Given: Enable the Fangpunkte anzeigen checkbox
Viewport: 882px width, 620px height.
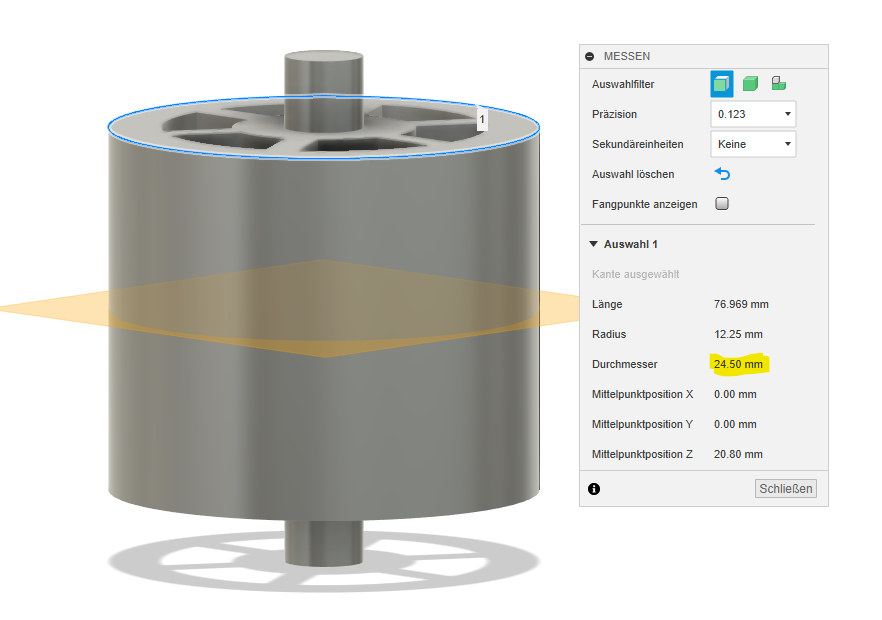Looking at the screenshot, I should pyautogui.click(x=722, y=204).
